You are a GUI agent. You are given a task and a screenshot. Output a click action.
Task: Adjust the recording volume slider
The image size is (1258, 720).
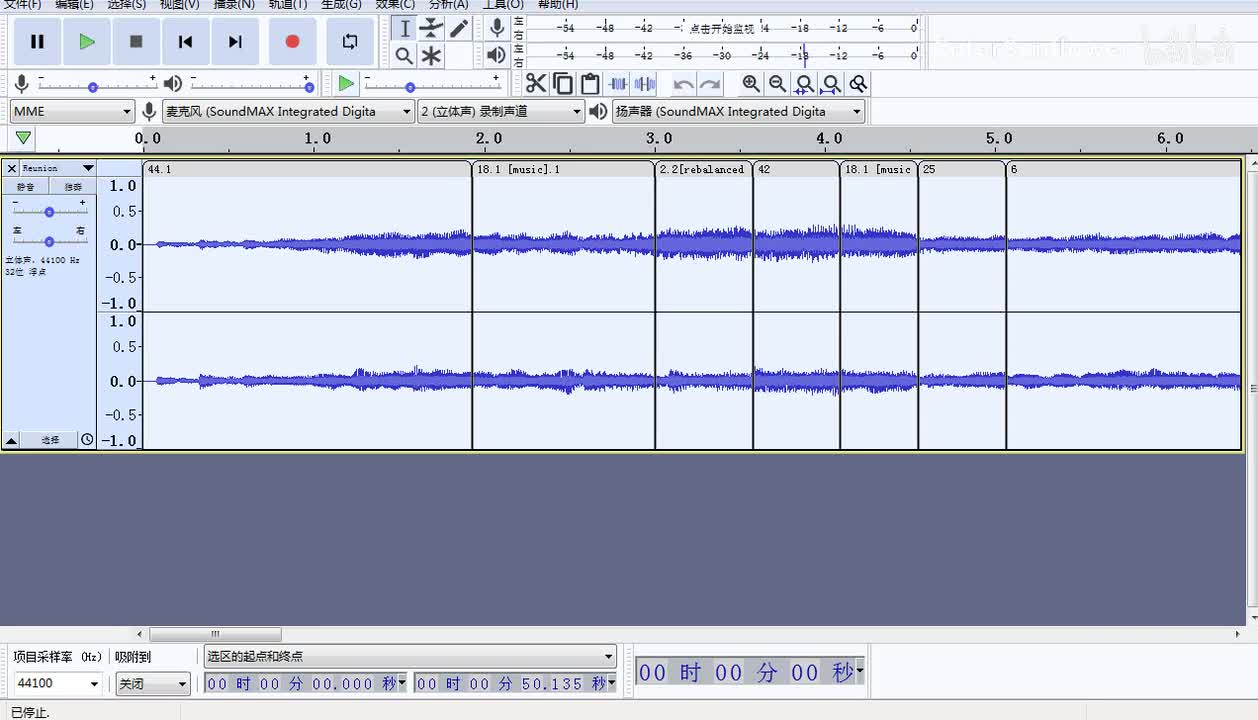tap(97, 85)
